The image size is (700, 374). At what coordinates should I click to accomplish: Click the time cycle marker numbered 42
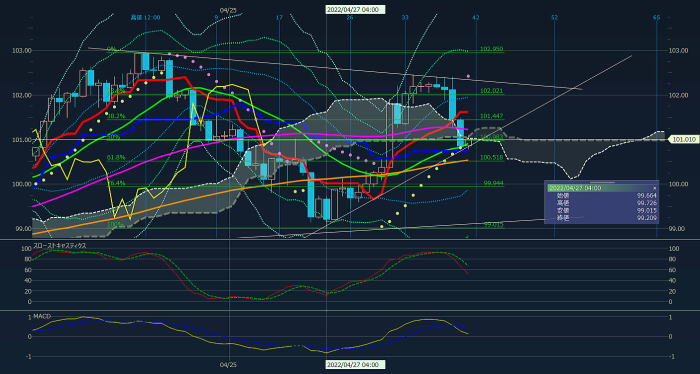[476, 17]
